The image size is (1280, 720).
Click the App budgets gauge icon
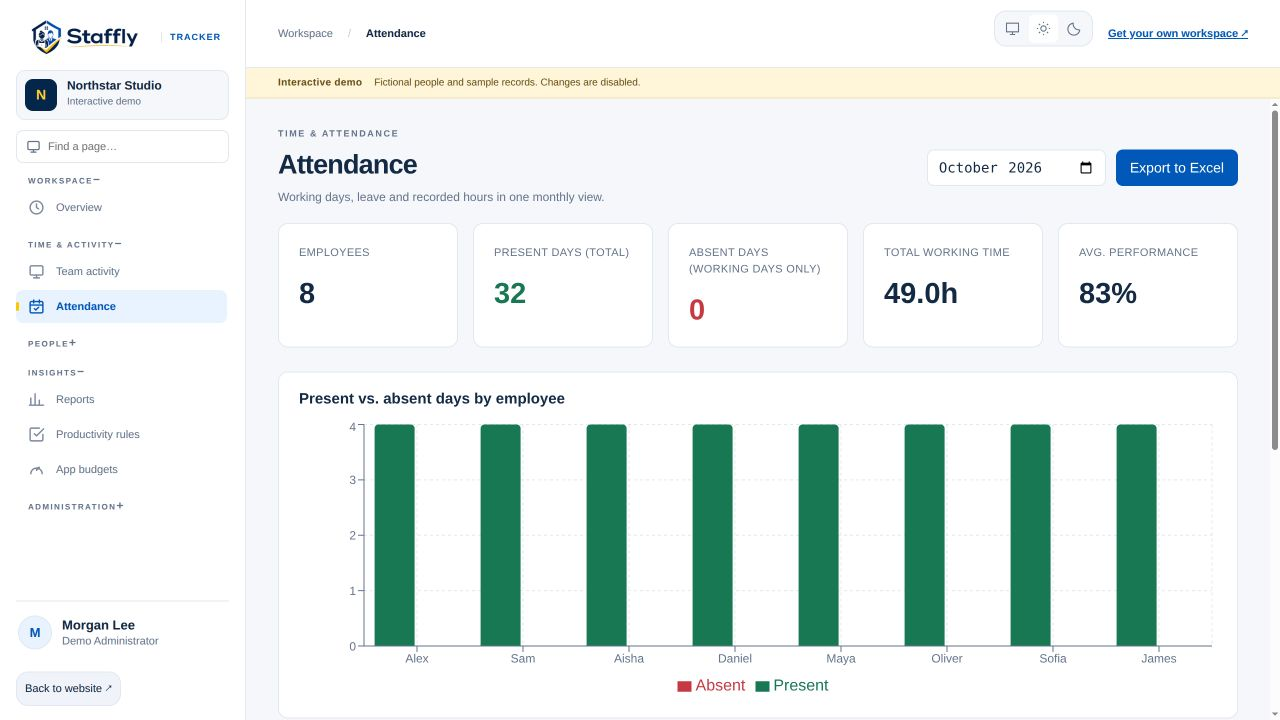36,469
